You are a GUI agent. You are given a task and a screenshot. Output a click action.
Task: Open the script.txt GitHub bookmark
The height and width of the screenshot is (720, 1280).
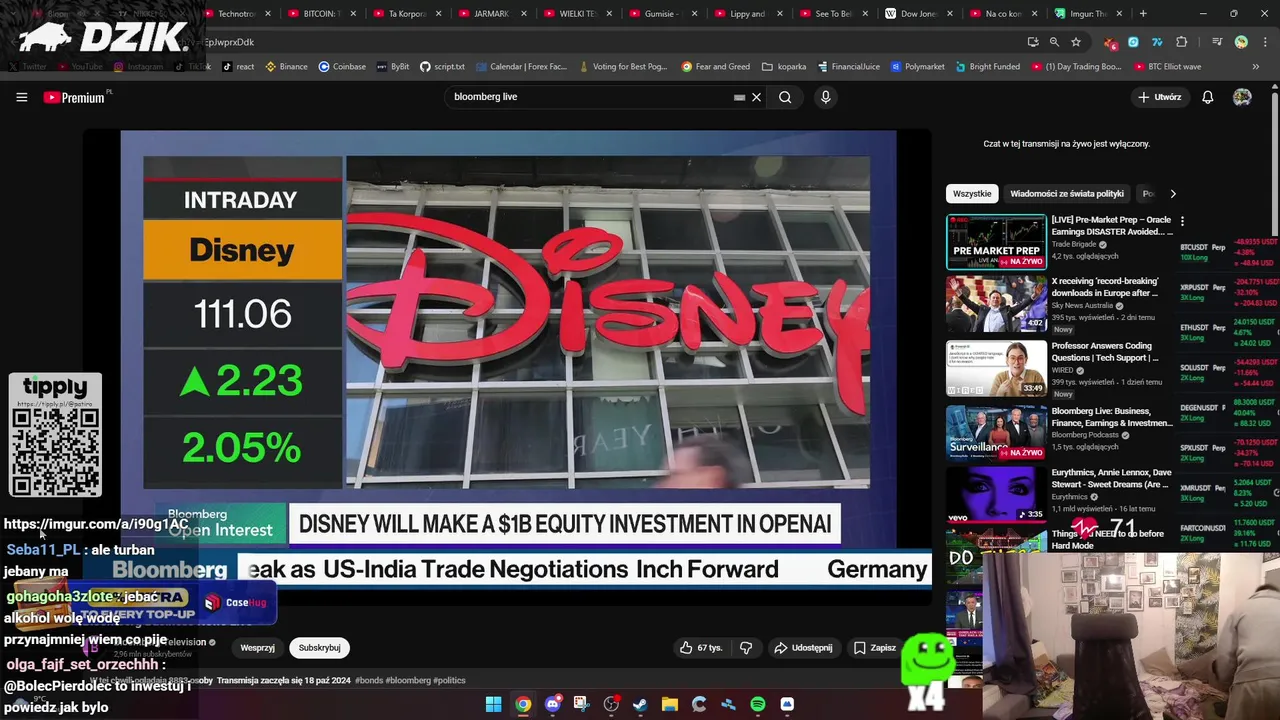coord(442,67)
